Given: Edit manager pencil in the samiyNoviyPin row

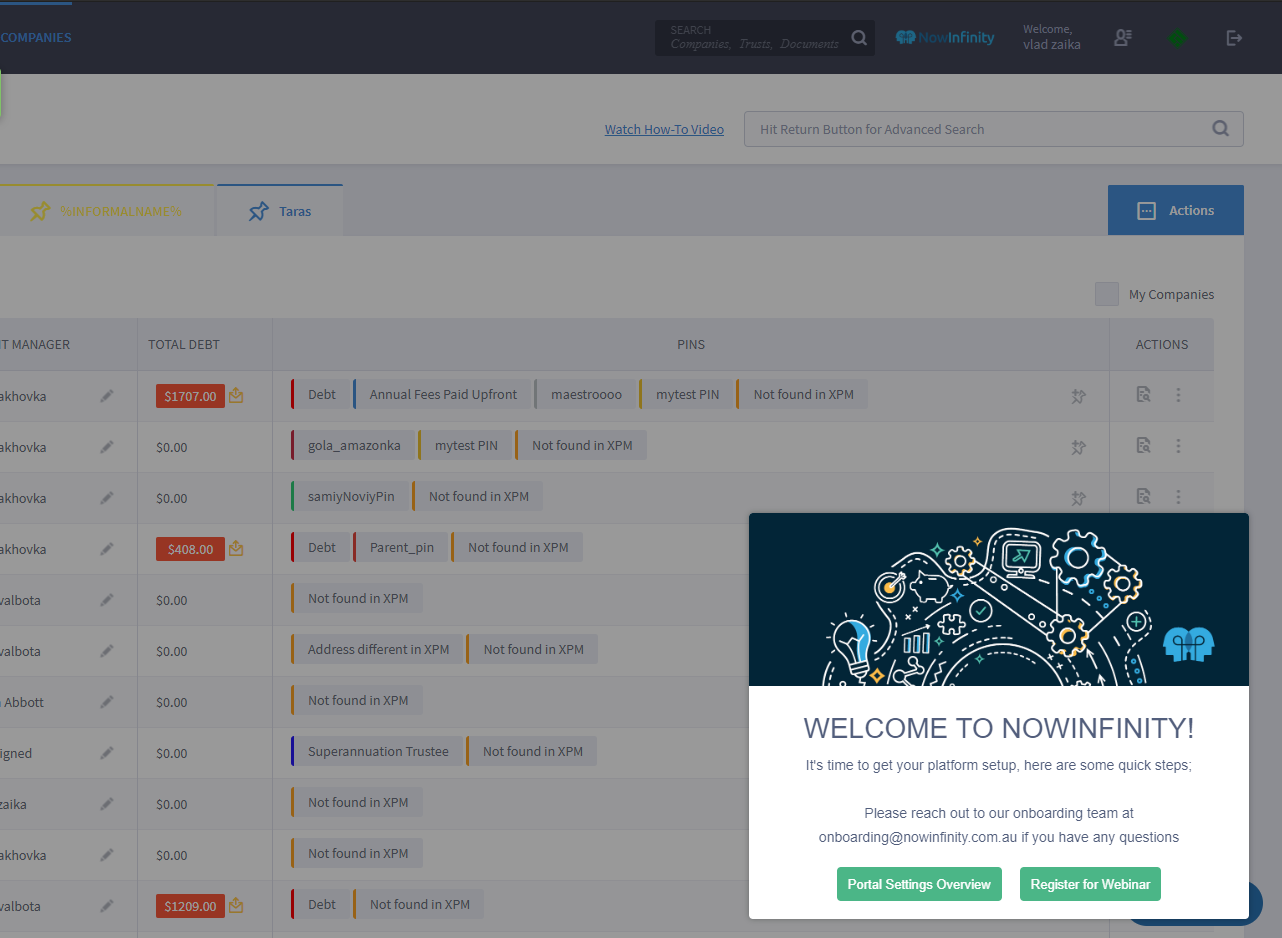Looking at the screenshot, I should pyautogui.click(x=107, y=498).
